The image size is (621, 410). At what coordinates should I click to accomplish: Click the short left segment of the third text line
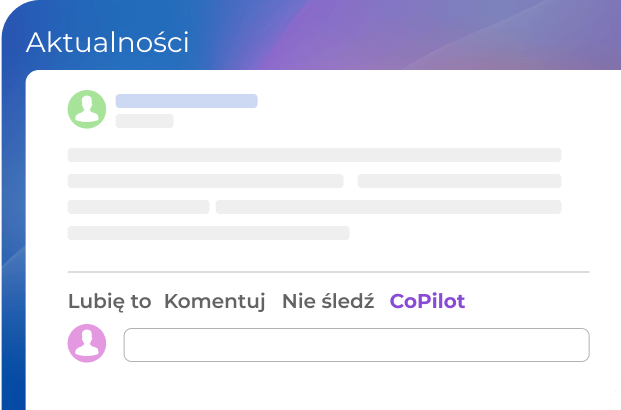pyautogui.click(x=138, y=207)
